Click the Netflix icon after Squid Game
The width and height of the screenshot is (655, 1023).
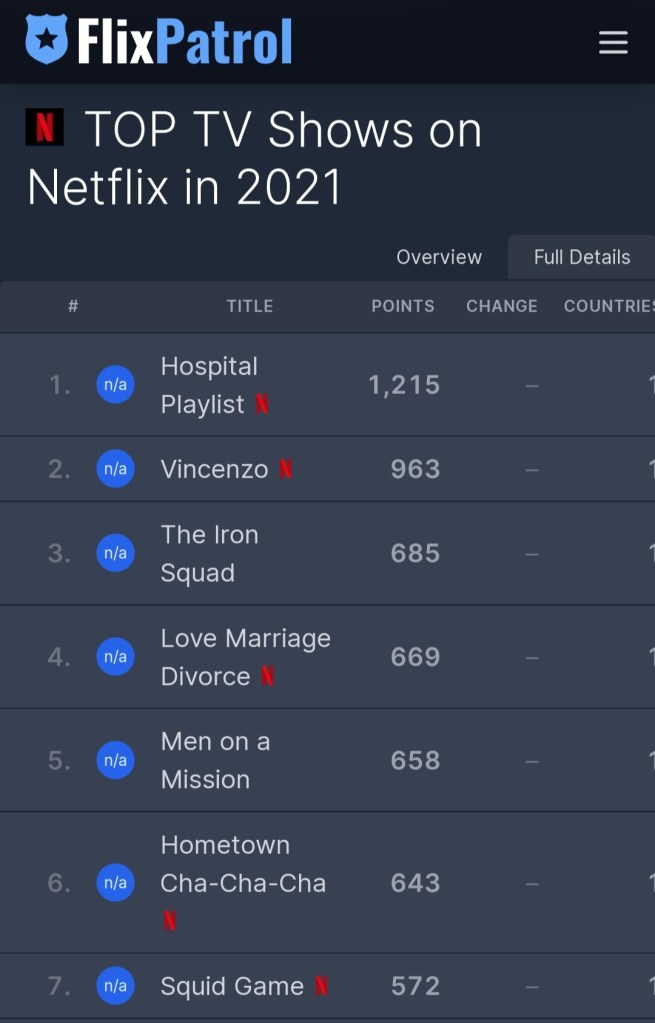[321, 986]
